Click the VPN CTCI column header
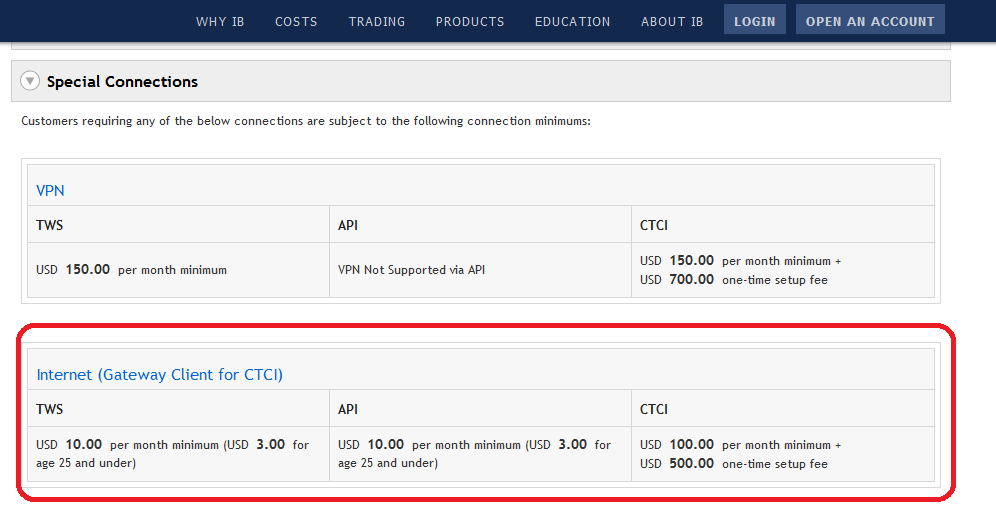 tap(654, 225)
